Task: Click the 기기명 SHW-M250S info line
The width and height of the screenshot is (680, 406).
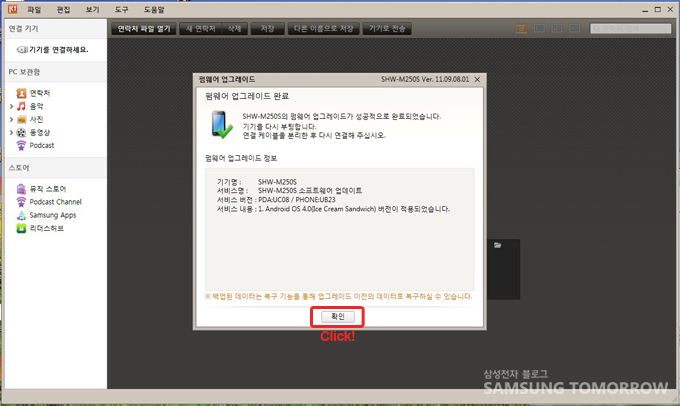Action: pos(257,182)
